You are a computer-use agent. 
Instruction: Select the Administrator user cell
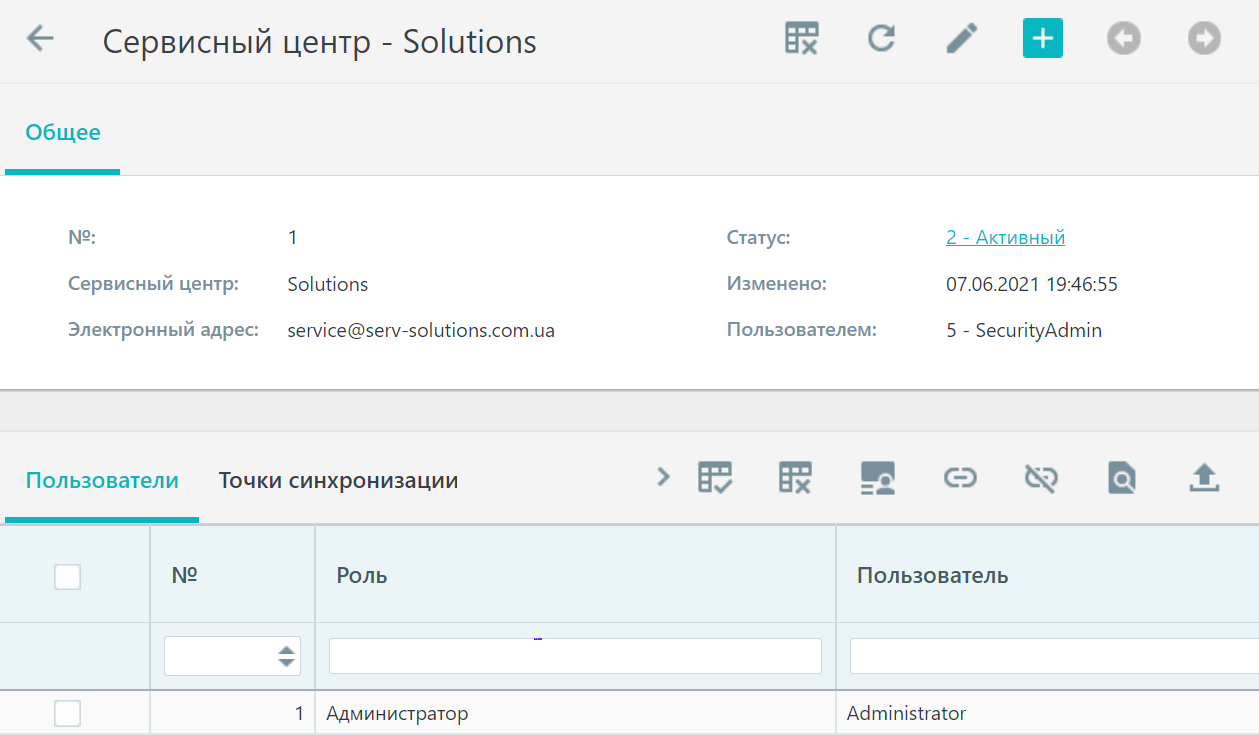[1047, 713]
